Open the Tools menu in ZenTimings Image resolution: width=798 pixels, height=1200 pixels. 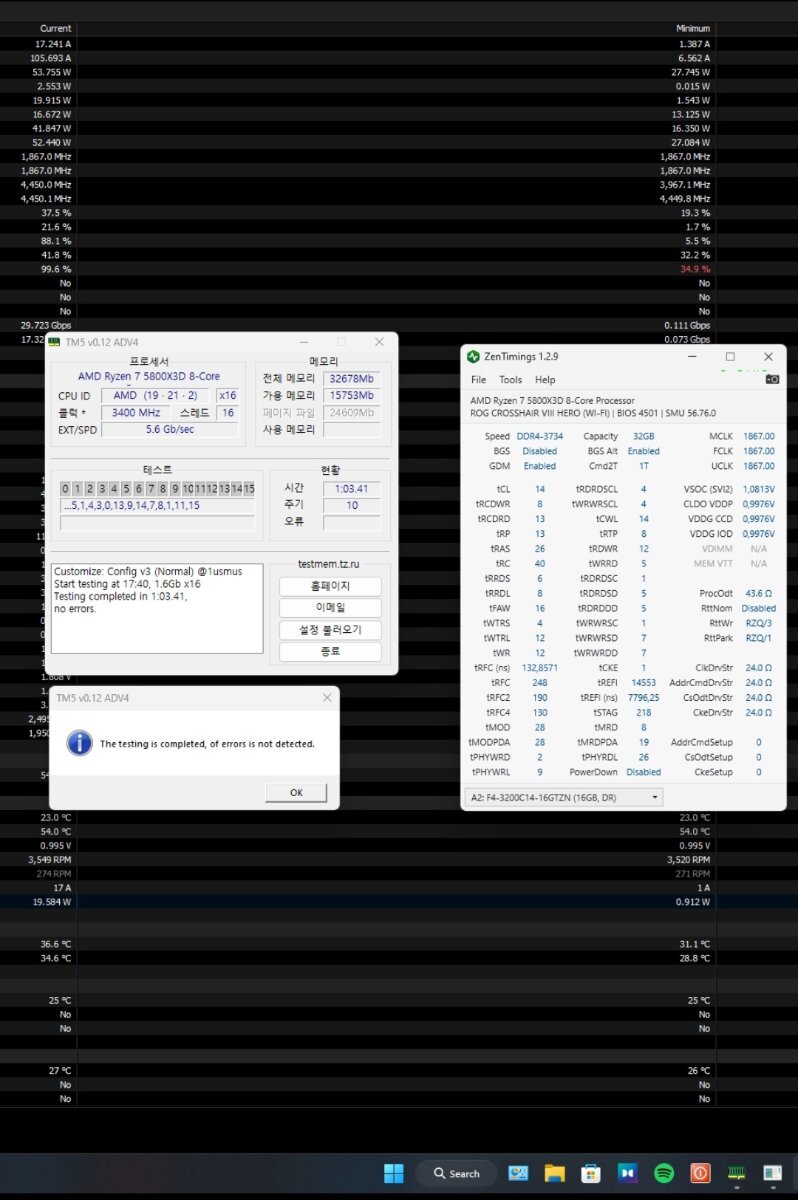click(x=510, y=380)
